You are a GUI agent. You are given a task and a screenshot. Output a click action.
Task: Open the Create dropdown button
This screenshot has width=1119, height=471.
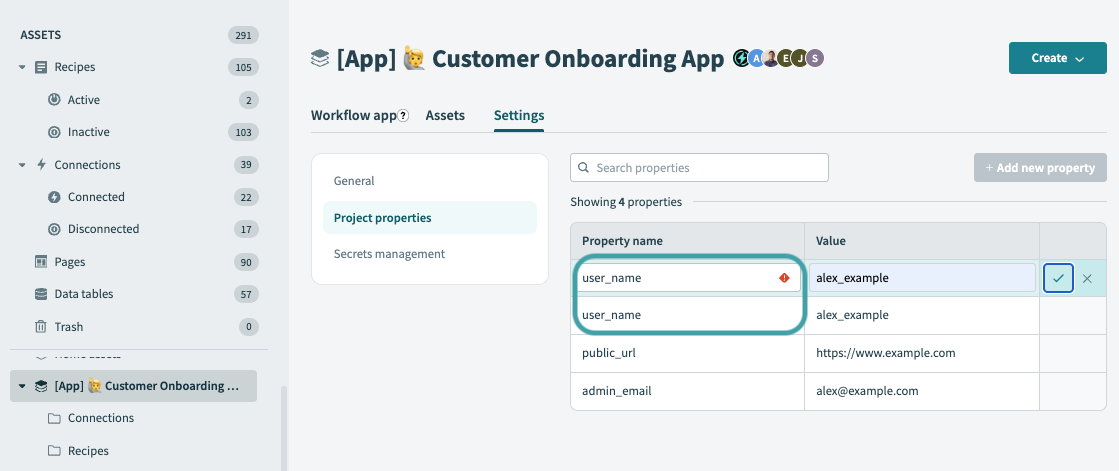tap(1057, 58)
